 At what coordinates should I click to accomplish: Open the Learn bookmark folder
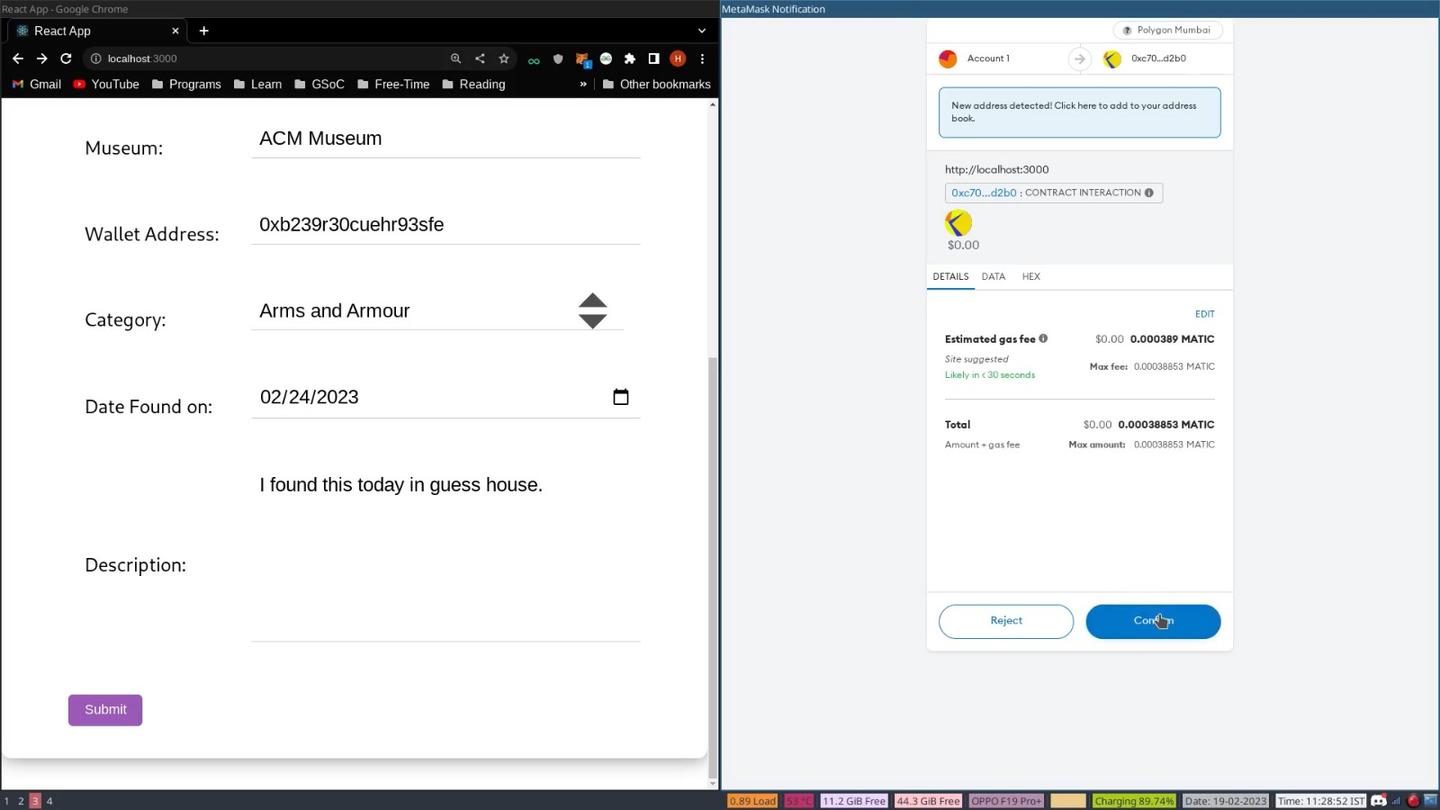click(257, 84)
